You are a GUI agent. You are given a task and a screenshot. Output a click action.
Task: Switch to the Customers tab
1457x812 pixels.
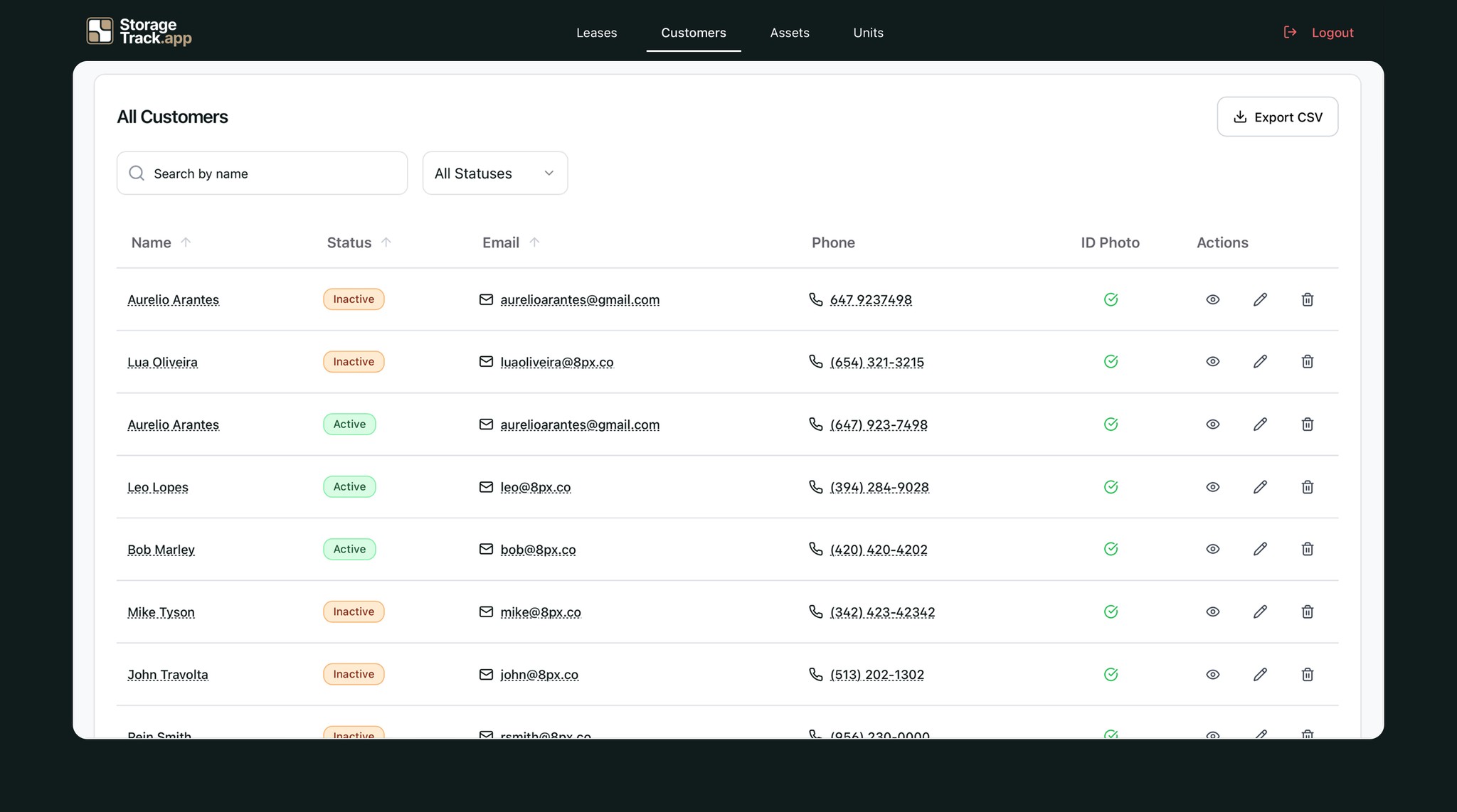click(x=694, y=33)
